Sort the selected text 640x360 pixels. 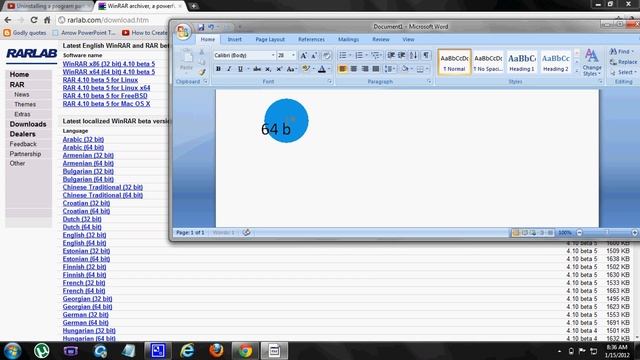[x=413, y=56]
